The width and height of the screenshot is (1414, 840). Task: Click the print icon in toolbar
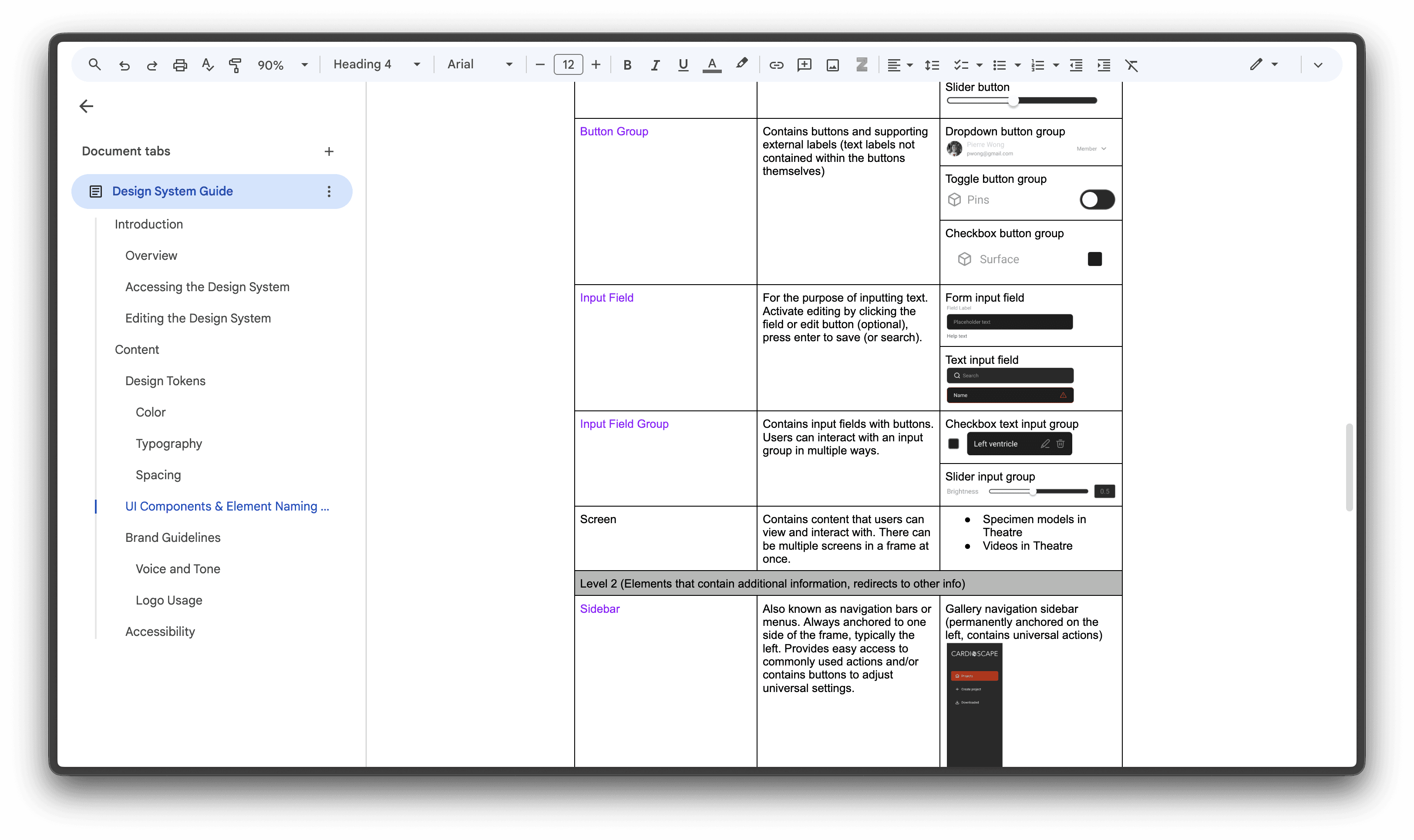click(180, 65)
